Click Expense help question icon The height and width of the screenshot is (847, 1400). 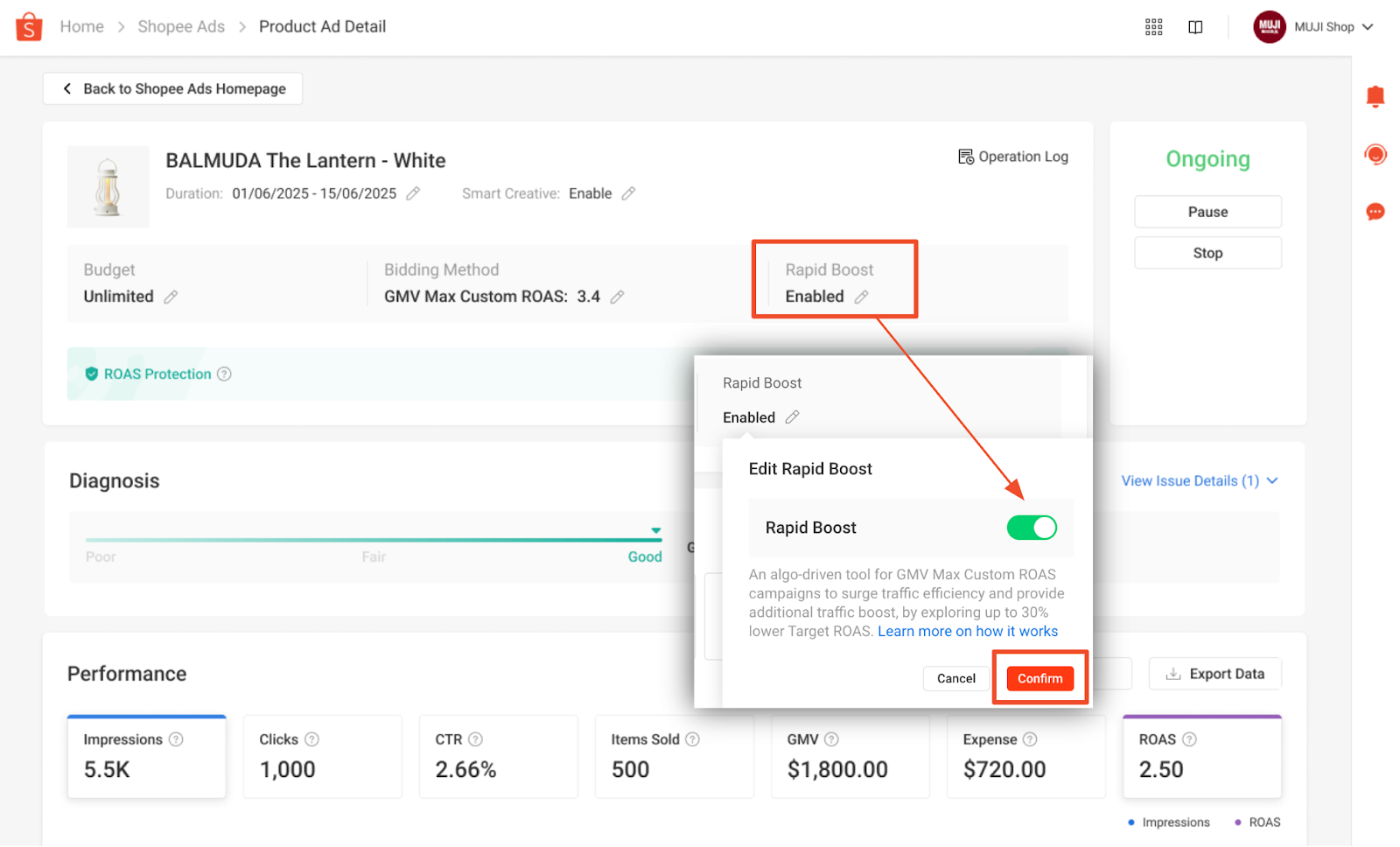(x=1030, y=739)
